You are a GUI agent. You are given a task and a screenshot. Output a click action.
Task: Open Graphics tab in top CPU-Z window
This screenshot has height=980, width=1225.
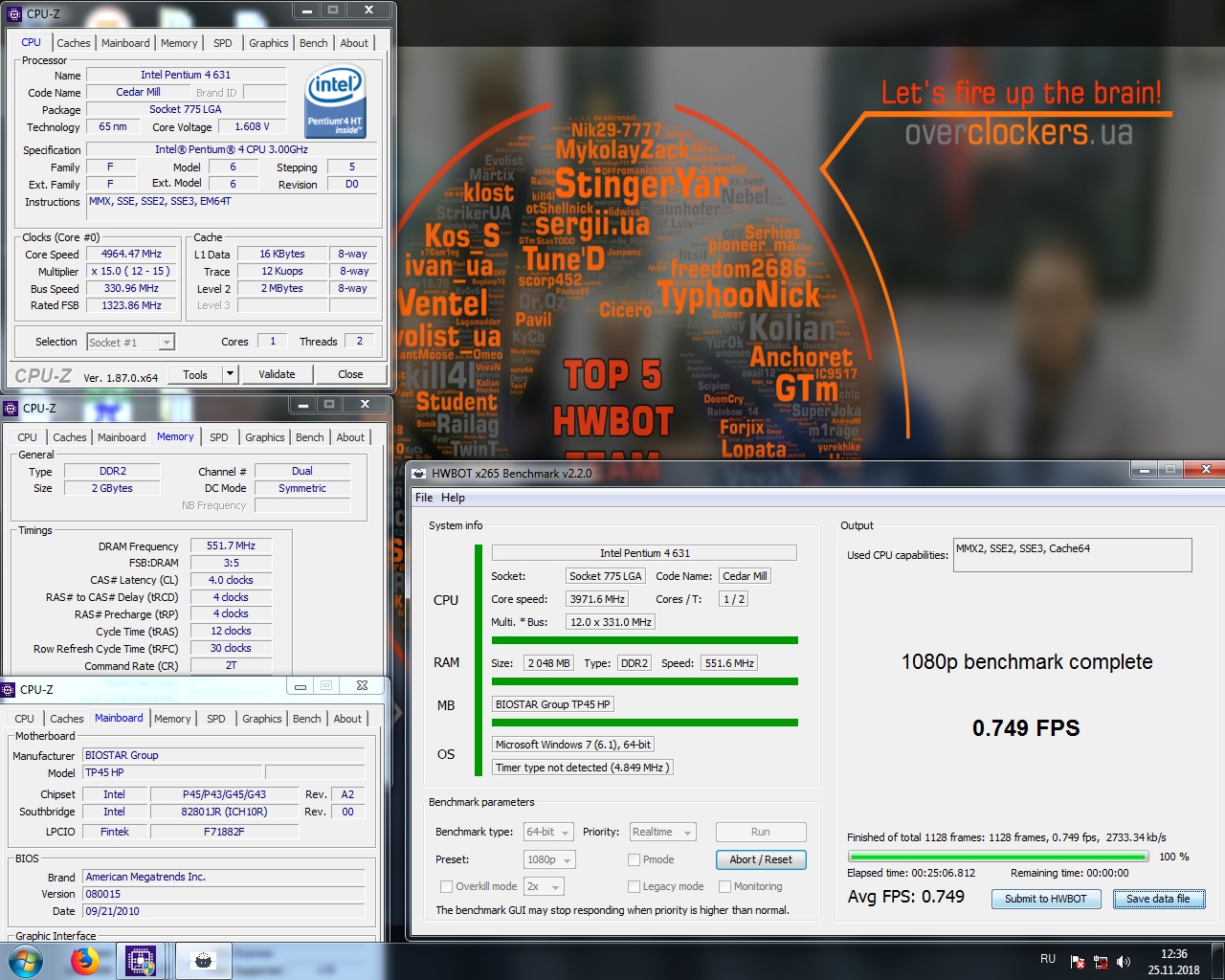click(x=268, y=43)
